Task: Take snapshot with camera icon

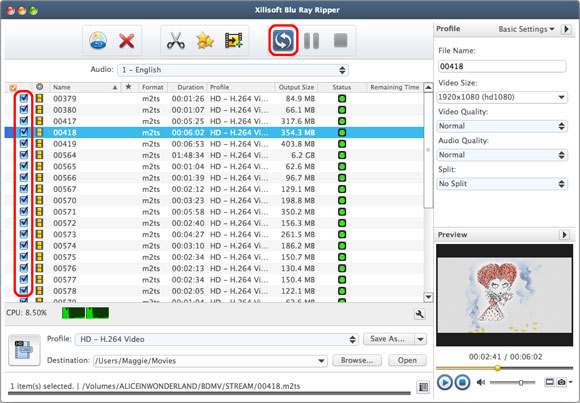Action: tap(562, 382)
